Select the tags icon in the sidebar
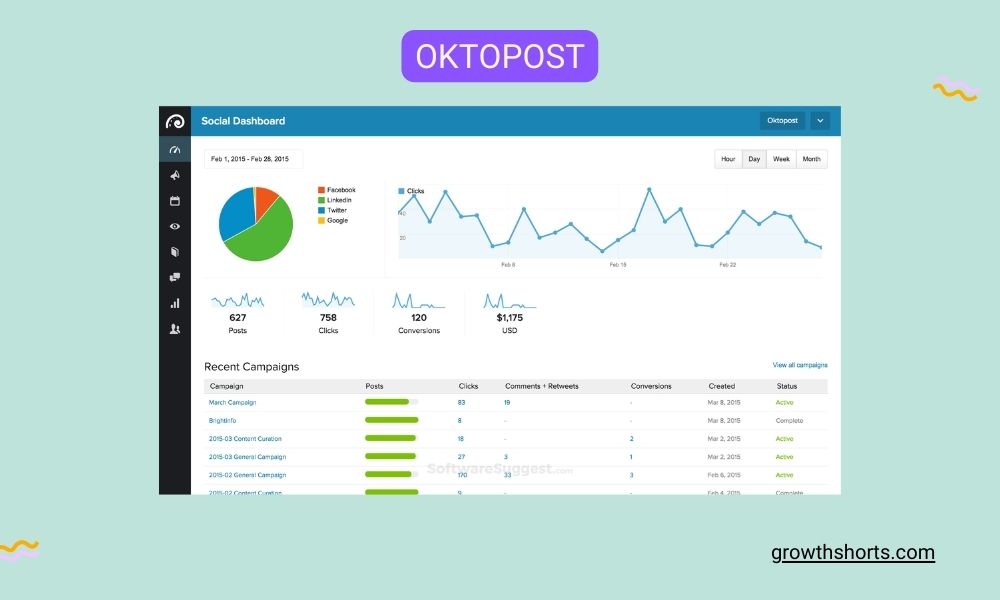 click(x=175, y=250)
